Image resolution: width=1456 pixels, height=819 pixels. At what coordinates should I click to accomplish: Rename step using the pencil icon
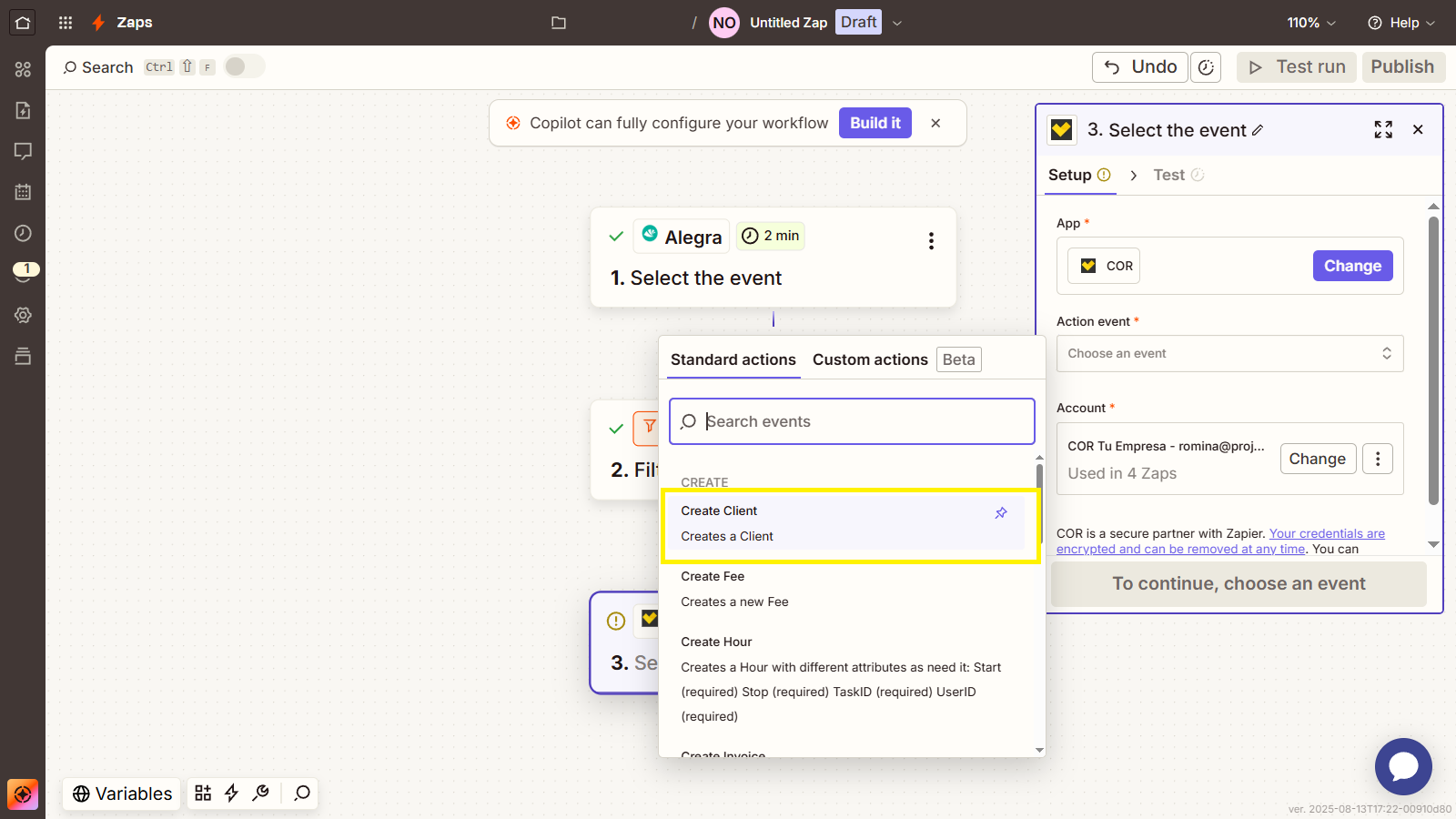click(x=1258, y=130)
